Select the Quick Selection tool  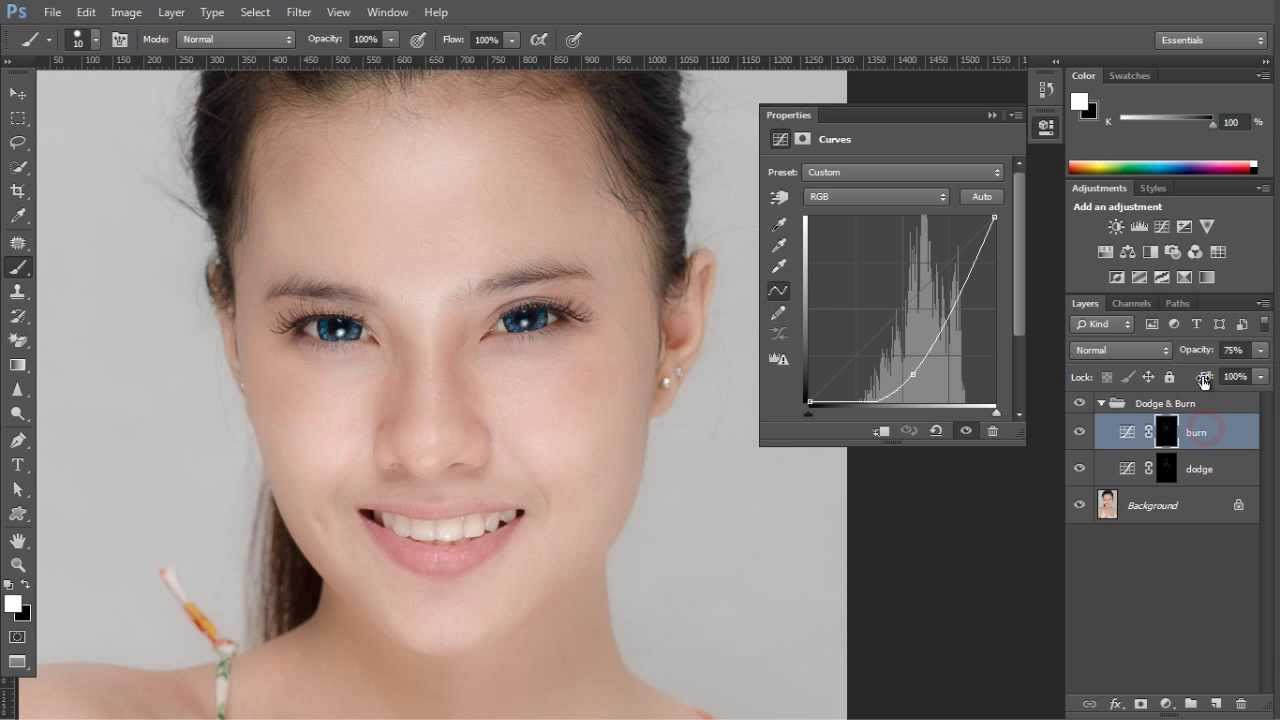(x=18, y=167)
